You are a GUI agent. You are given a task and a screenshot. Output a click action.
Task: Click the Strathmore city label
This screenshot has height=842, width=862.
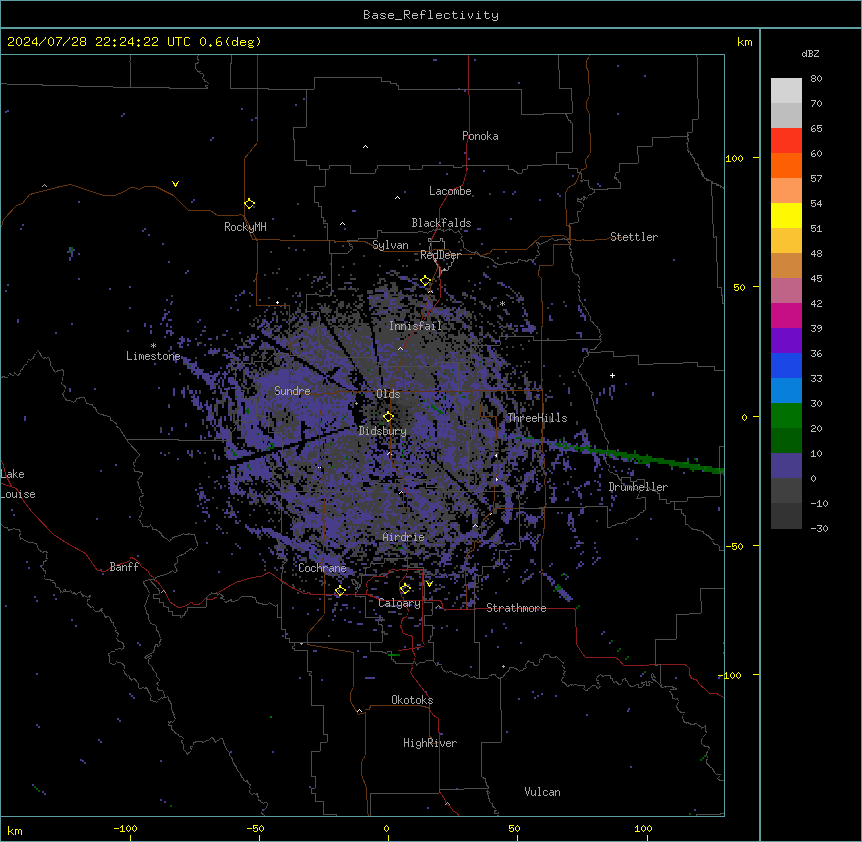point(516,608)
